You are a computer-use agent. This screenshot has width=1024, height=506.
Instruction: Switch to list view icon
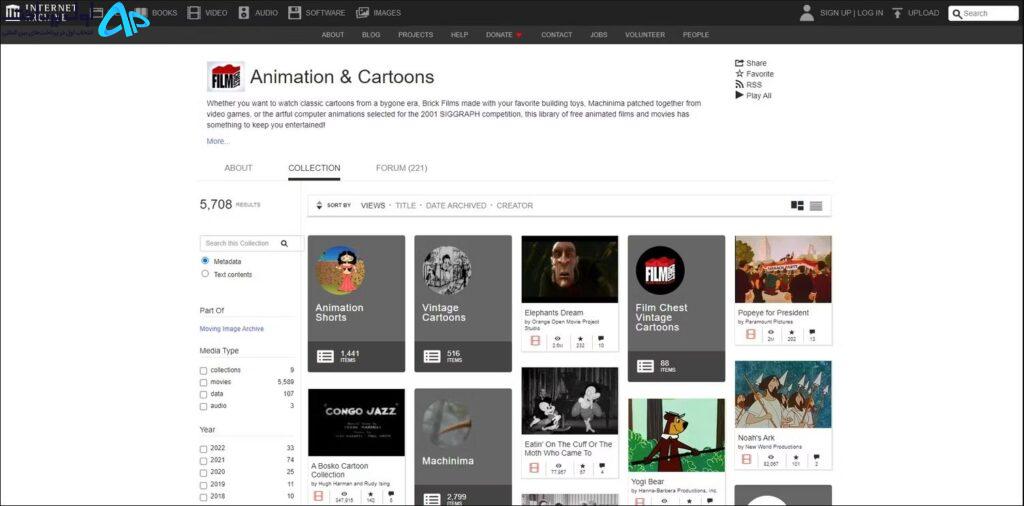click(816, 206)
